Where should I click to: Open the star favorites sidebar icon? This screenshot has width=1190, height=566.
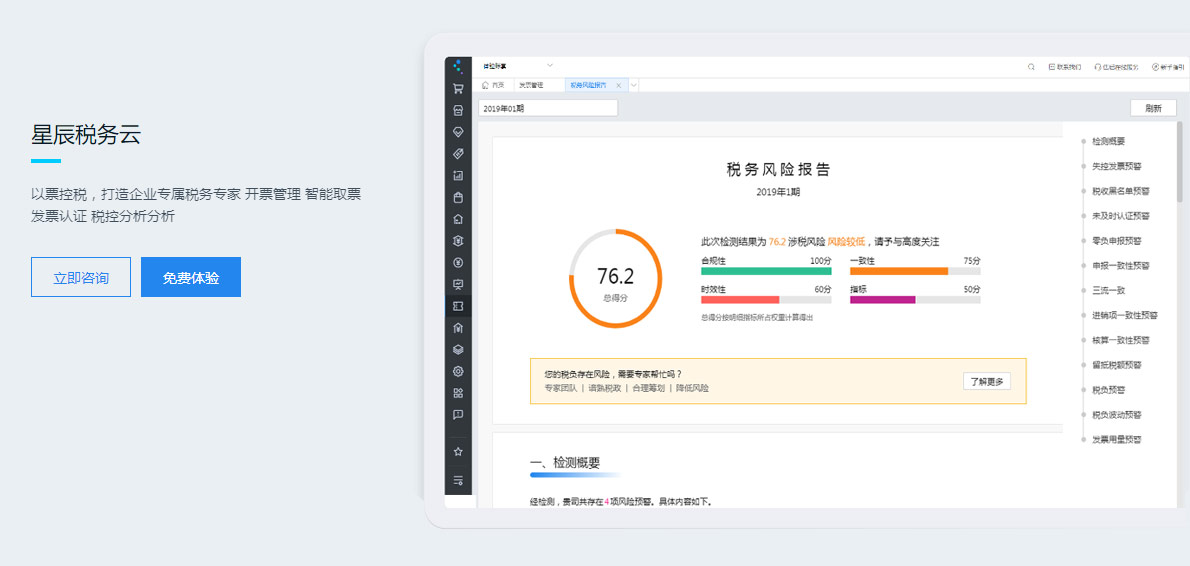(x=458, y=451)
